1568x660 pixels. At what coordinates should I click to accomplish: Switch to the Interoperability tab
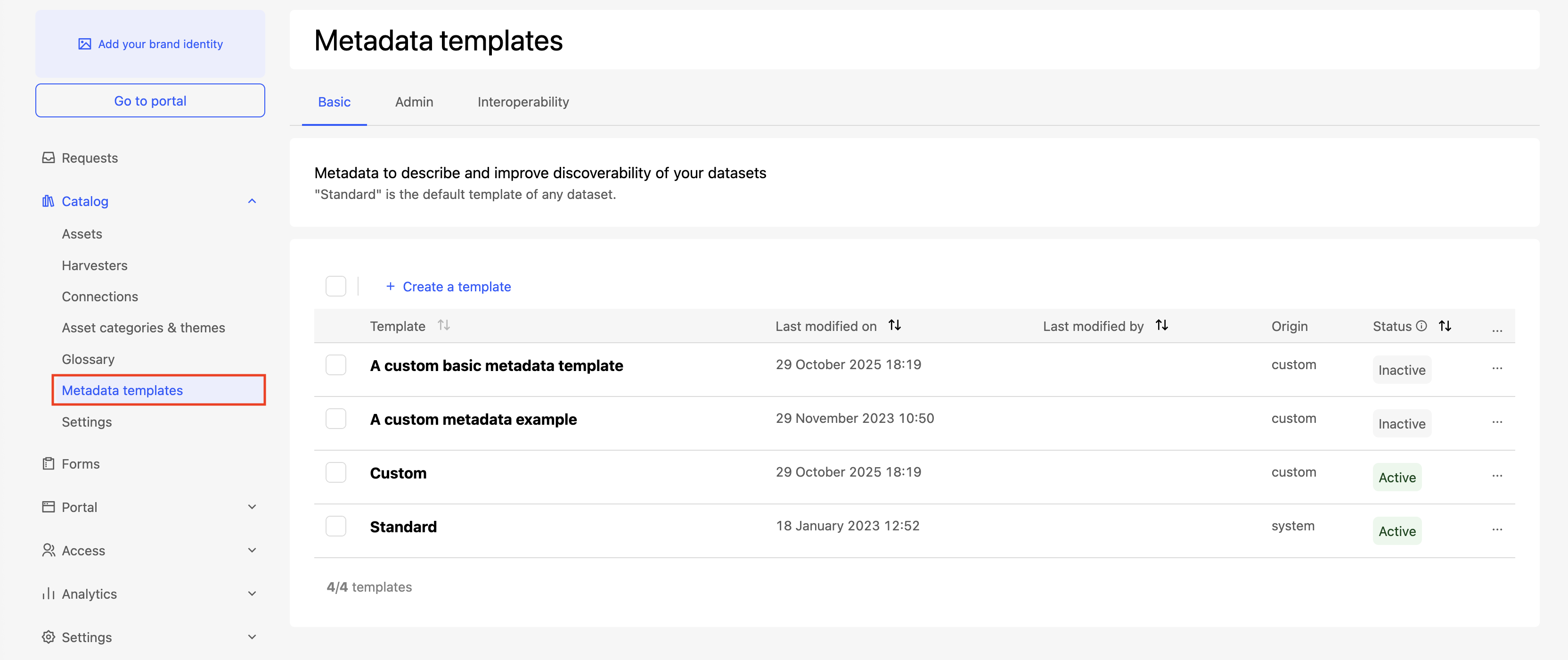523,102
